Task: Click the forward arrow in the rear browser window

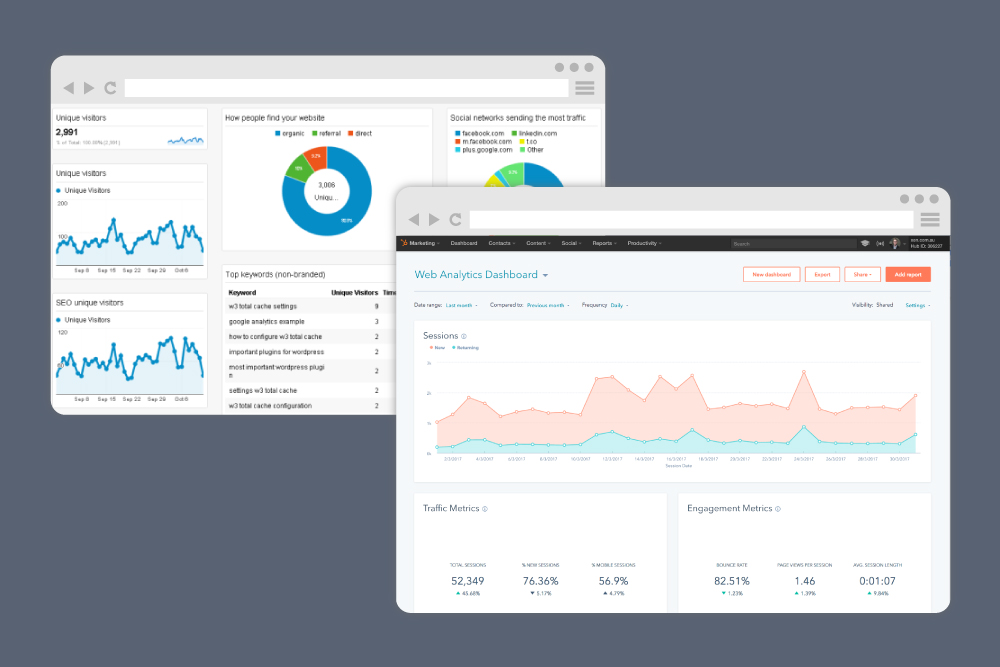Action: click(89, 87)
